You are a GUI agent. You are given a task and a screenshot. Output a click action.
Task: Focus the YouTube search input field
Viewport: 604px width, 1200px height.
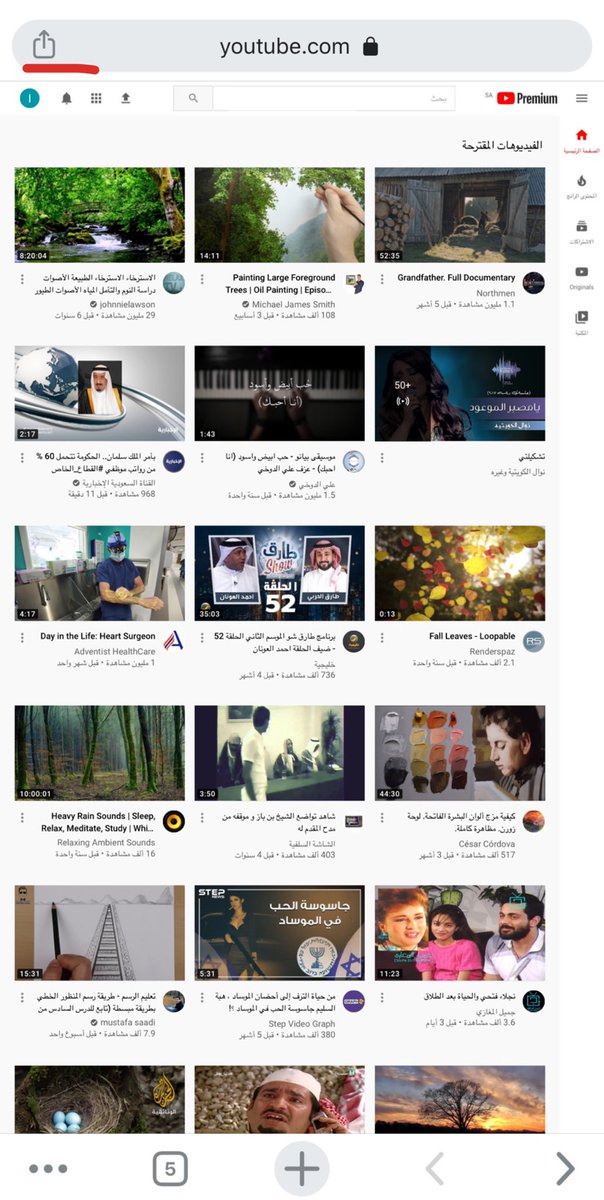tap(333, 98)
